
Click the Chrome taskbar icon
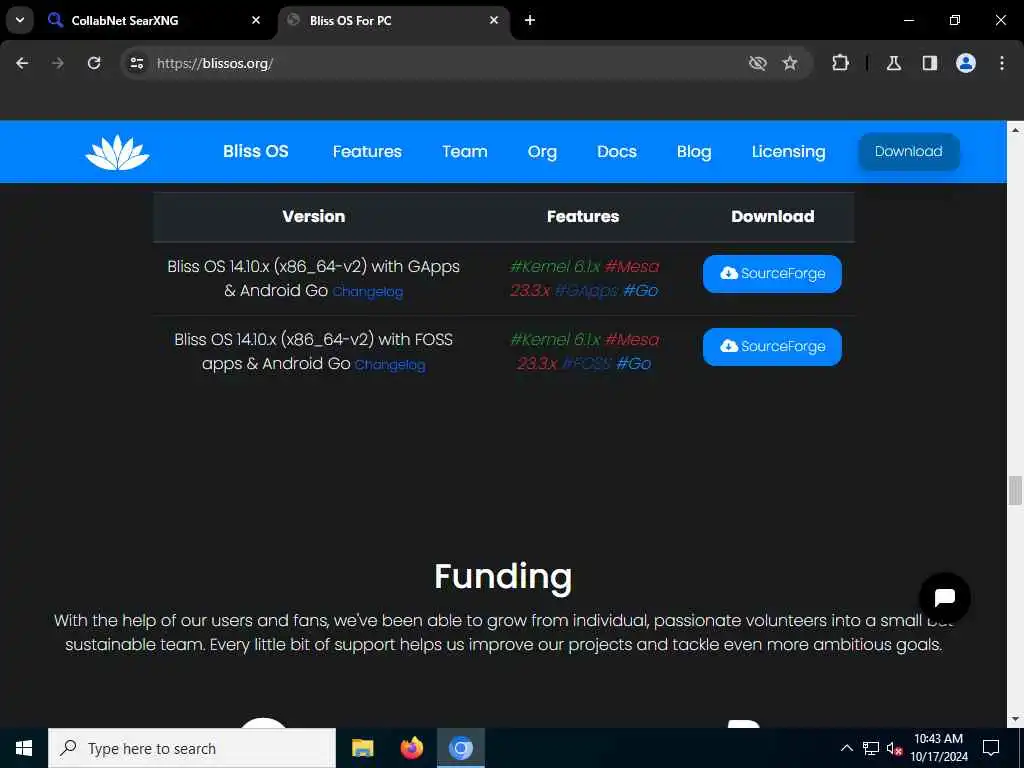461,748
